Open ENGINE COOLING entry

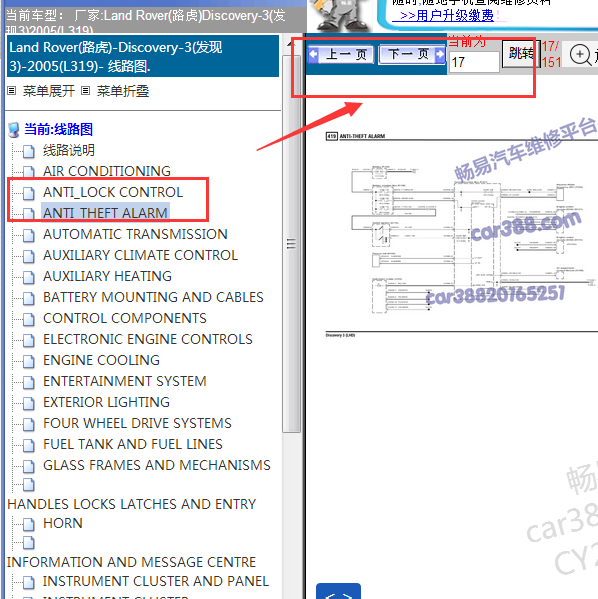pyautogui.click(x=101, y=360)
